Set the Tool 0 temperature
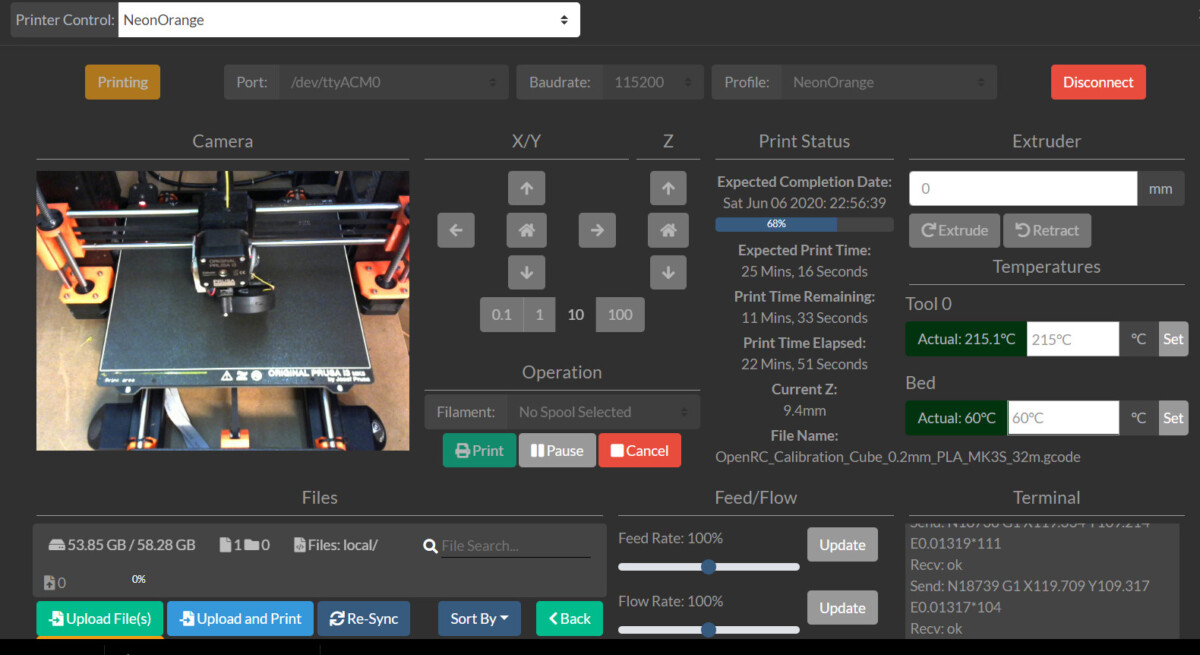The image size is (1200, 655). (1173, 339)
